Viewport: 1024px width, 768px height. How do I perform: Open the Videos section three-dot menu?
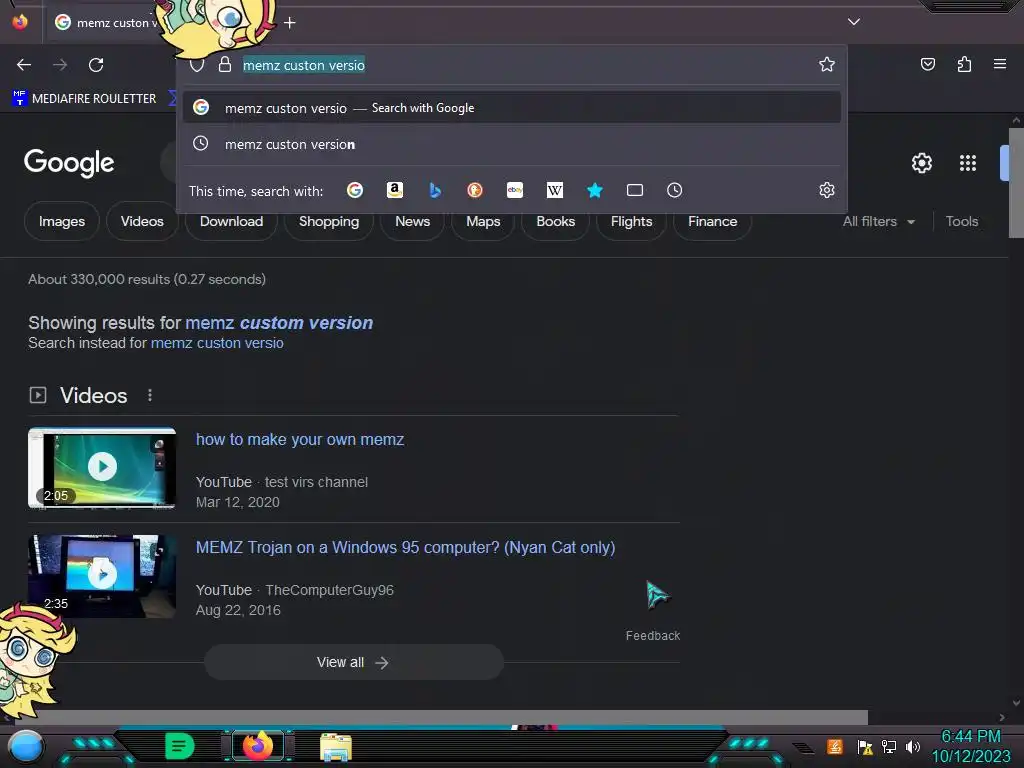(x=150, y=395)
